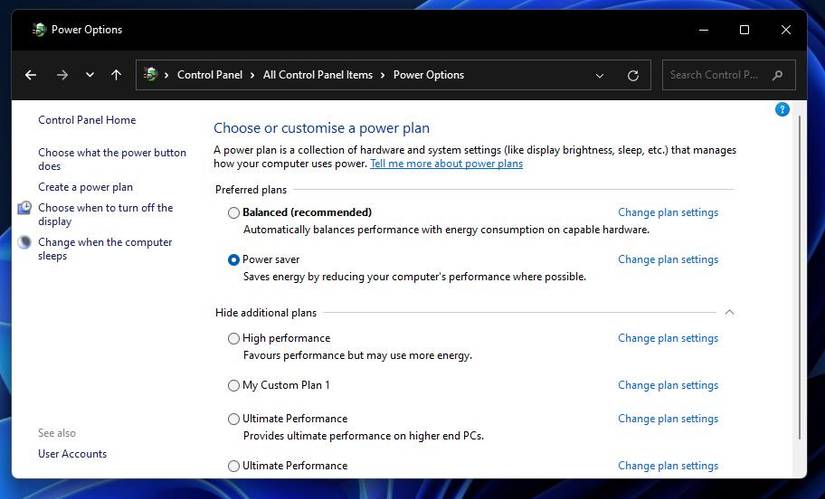Click the forward navigation arrow
Image resolution: width=825 pixels, height=499 pixels.
pyautogui.click(x=63, y=75)
